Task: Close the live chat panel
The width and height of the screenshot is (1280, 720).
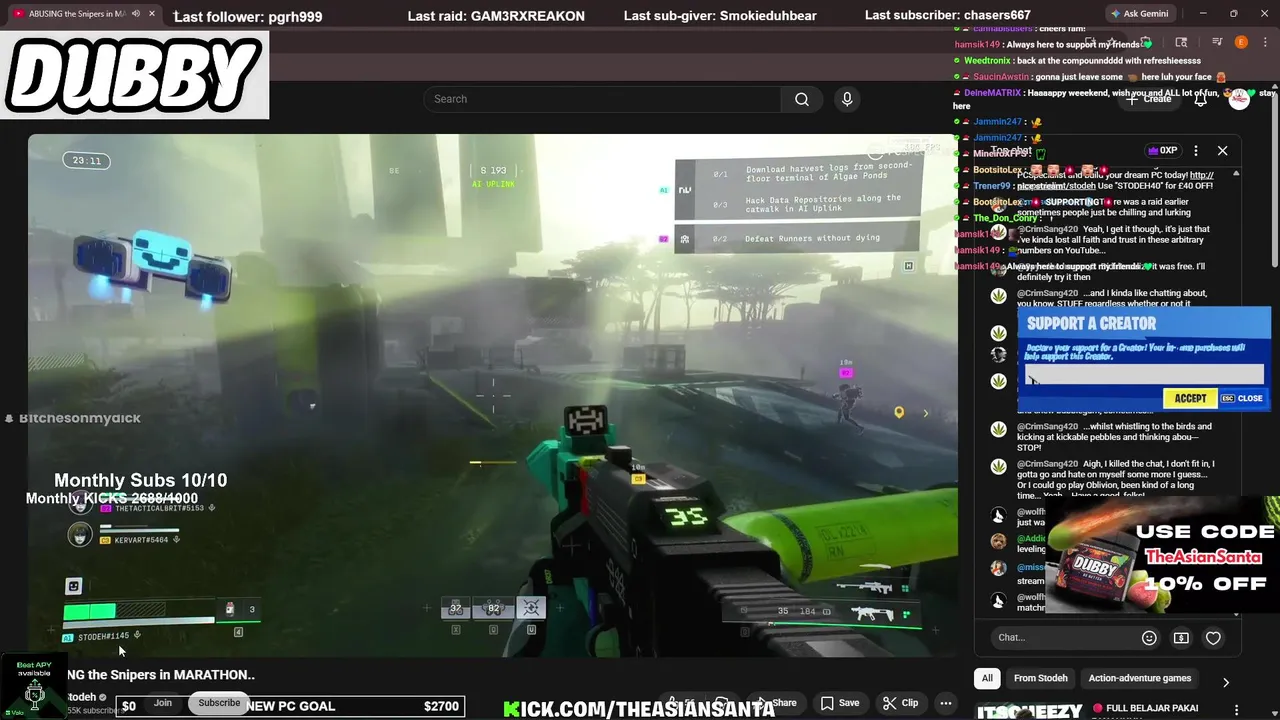Action: pos(1222,150)
